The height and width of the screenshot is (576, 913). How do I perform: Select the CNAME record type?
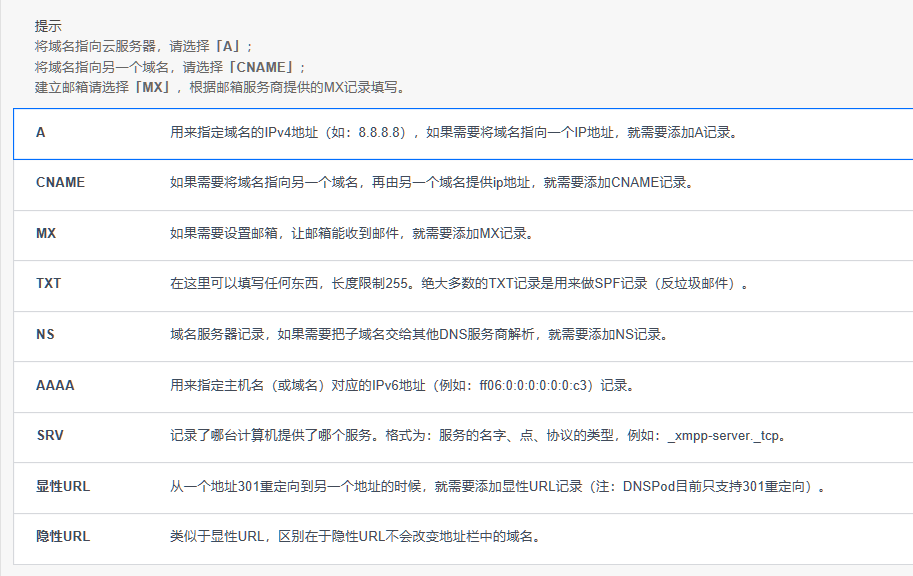[x=463, y=185]
